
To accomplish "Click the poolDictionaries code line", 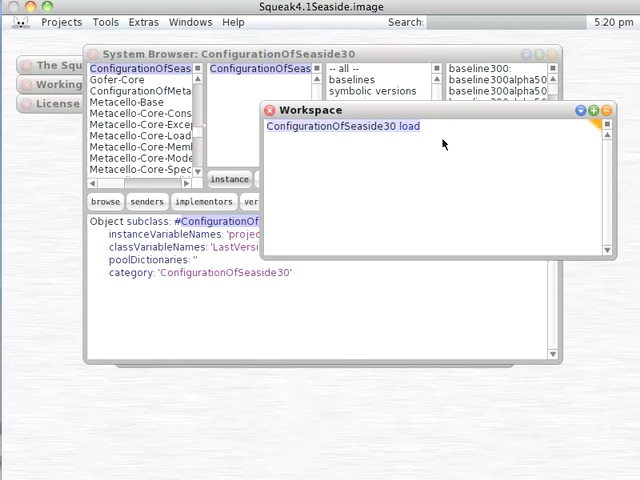I will point(153,260).
